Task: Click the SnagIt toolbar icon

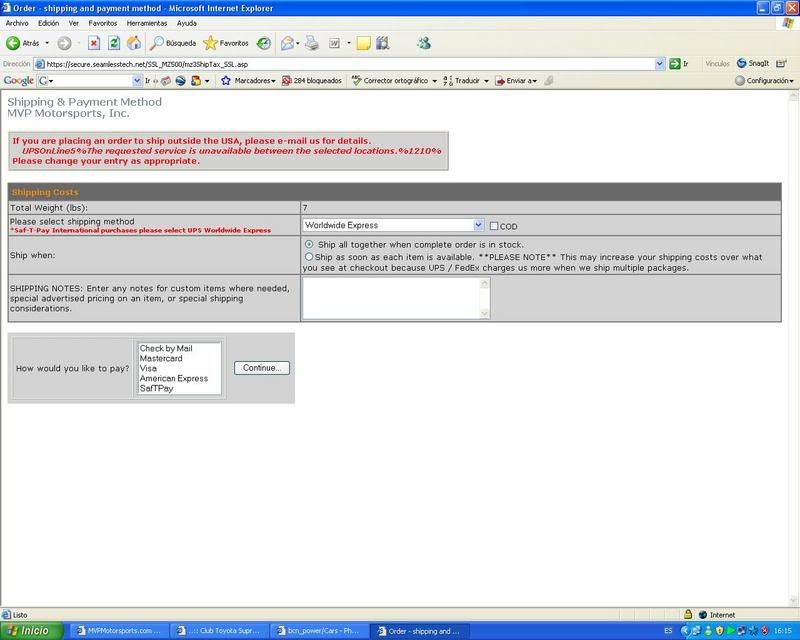Action: point(753,63)
